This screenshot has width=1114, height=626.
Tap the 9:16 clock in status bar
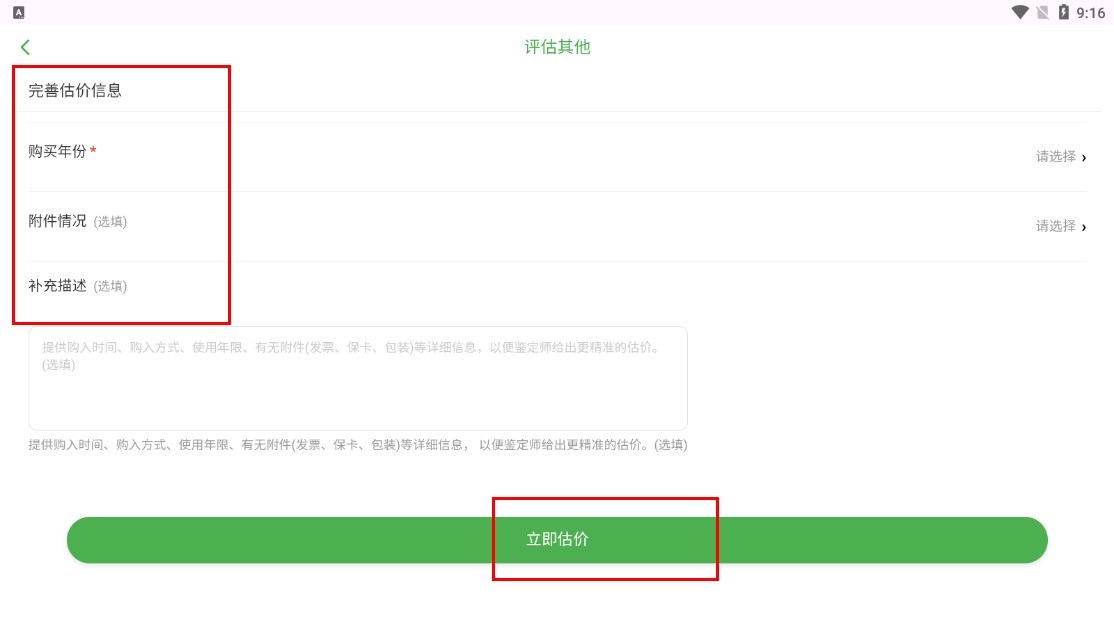point(1090,13)
